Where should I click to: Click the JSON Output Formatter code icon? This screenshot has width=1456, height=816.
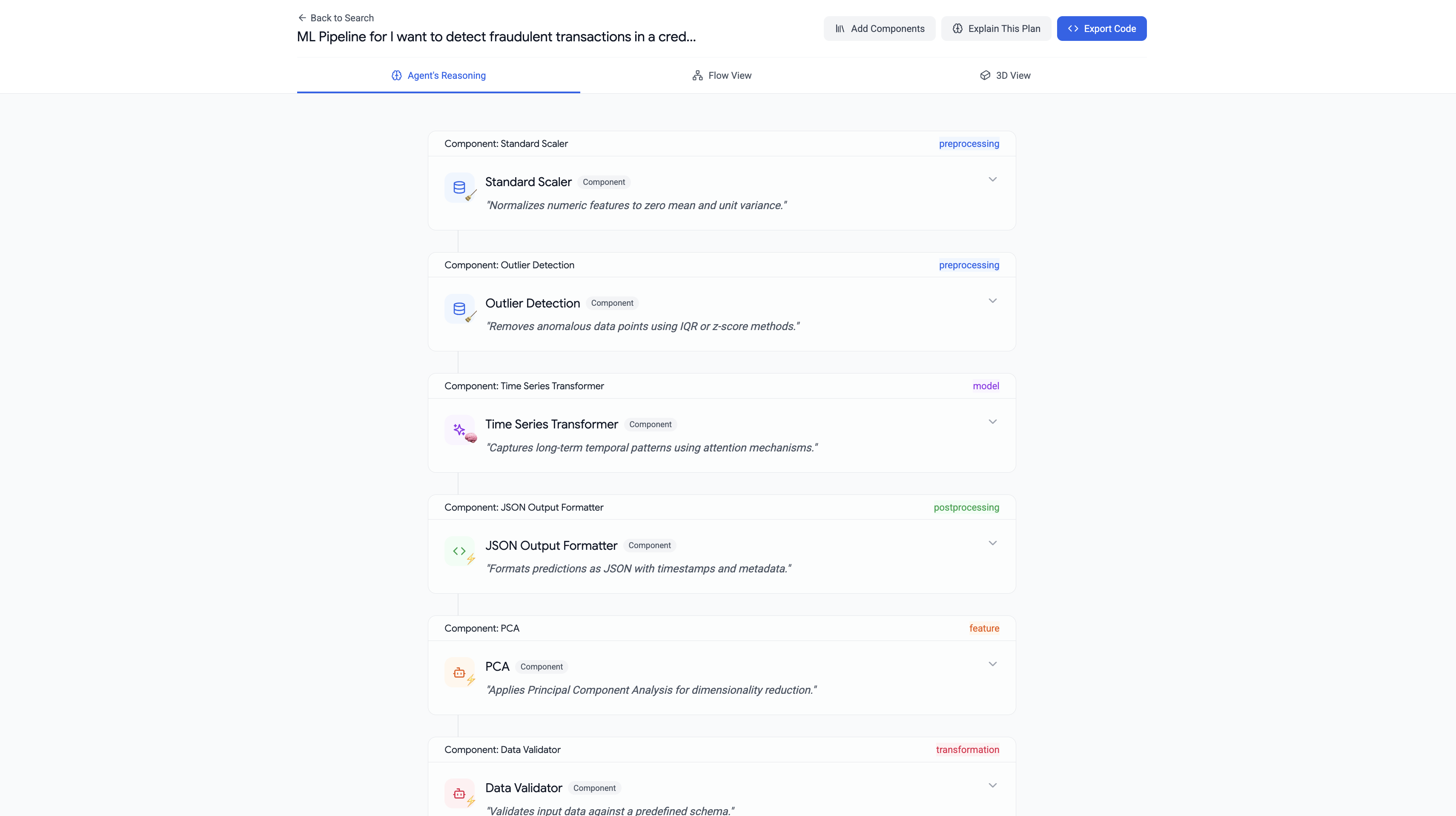point(459,551)
